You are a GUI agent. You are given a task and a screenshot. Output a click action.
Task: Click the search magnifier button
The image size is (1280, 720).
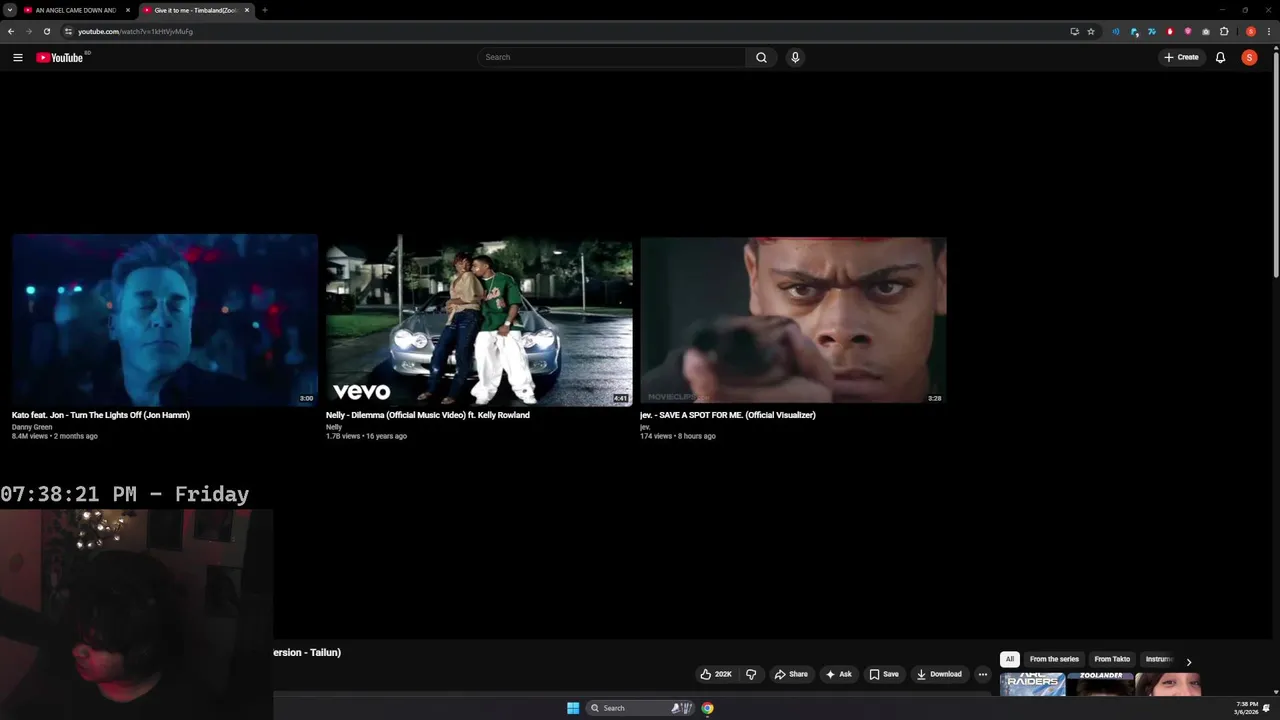[x=761, y=57]
